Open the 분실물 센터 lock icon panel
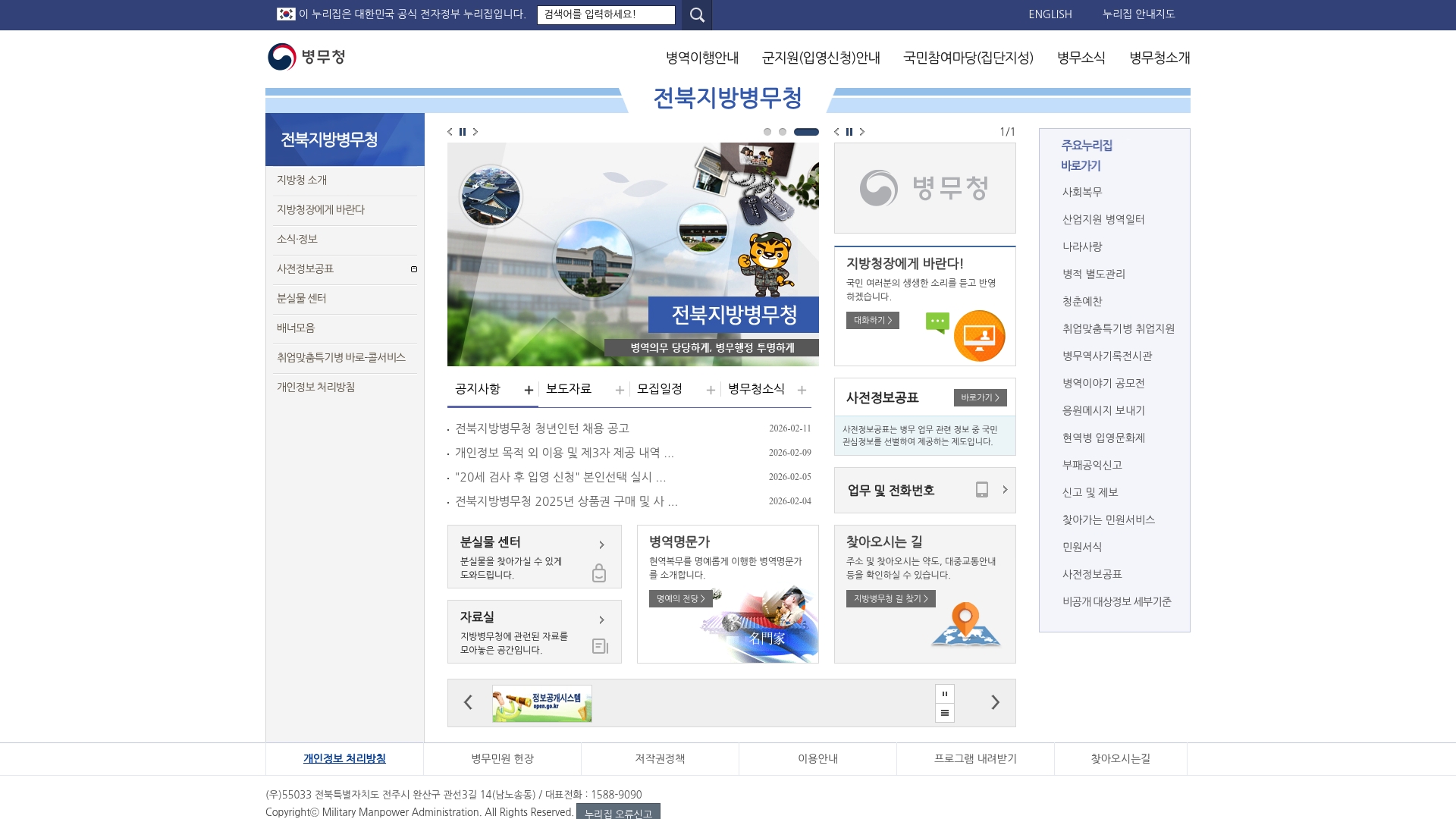The width and height of the screenshot is (1456, 819). coord(598,574)
